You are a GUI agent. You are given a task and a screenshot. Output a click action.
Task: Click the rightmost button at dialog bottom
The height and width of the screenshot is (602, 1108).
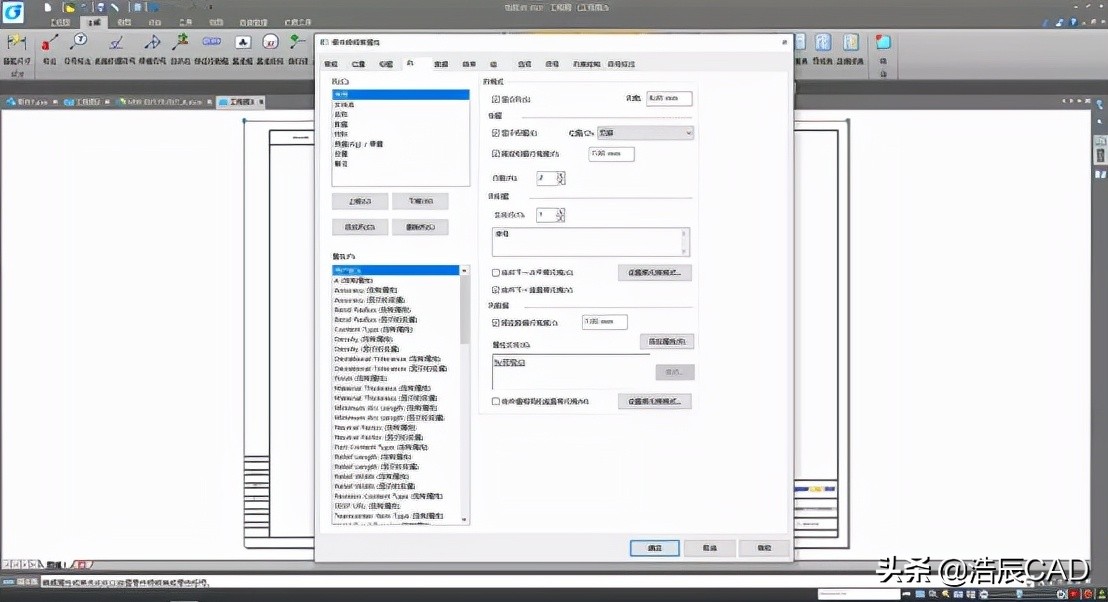point(764,548)
